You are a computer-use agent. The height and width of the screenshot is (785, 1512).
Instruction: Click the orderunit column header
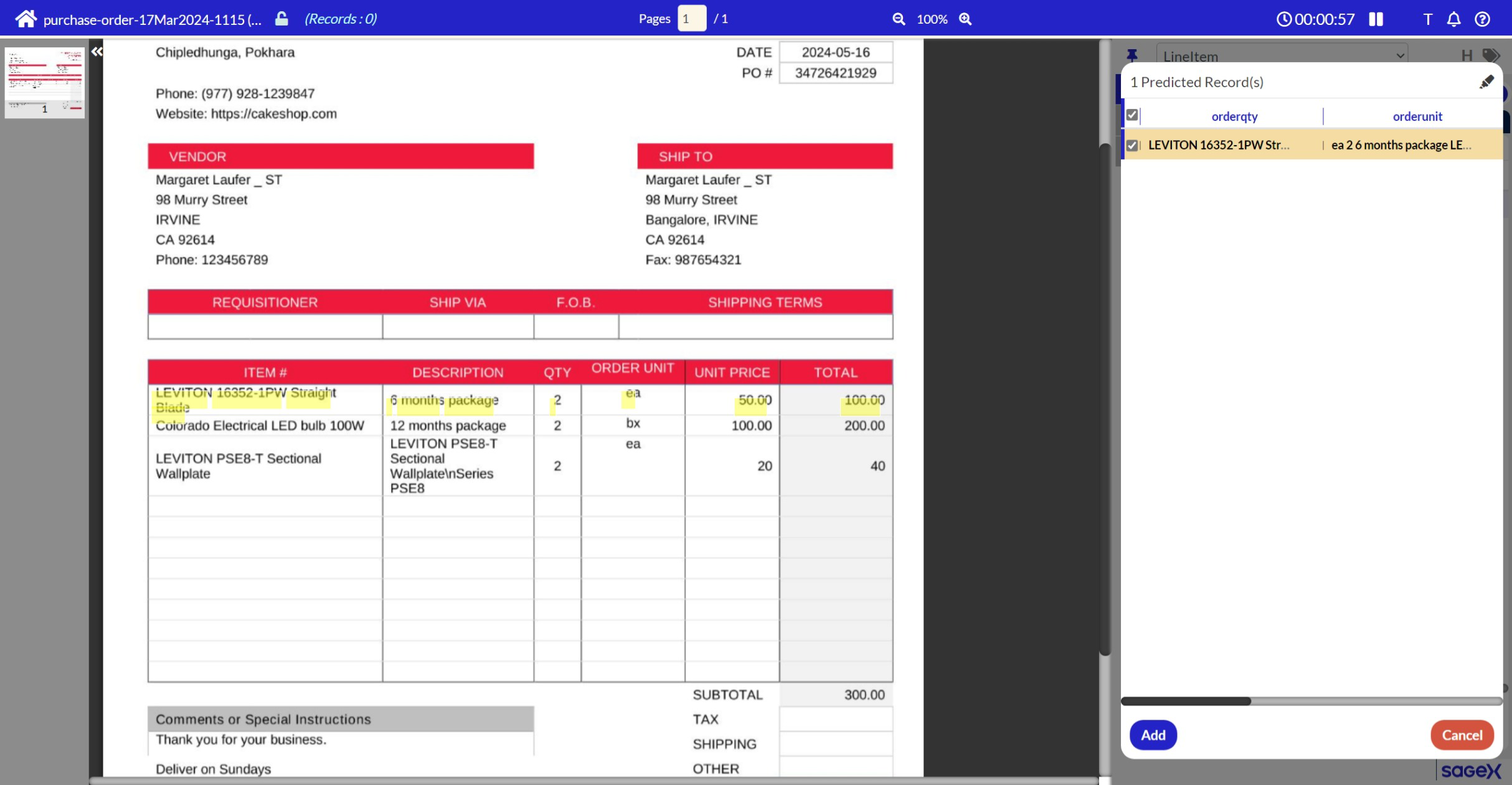[1417, 116]
